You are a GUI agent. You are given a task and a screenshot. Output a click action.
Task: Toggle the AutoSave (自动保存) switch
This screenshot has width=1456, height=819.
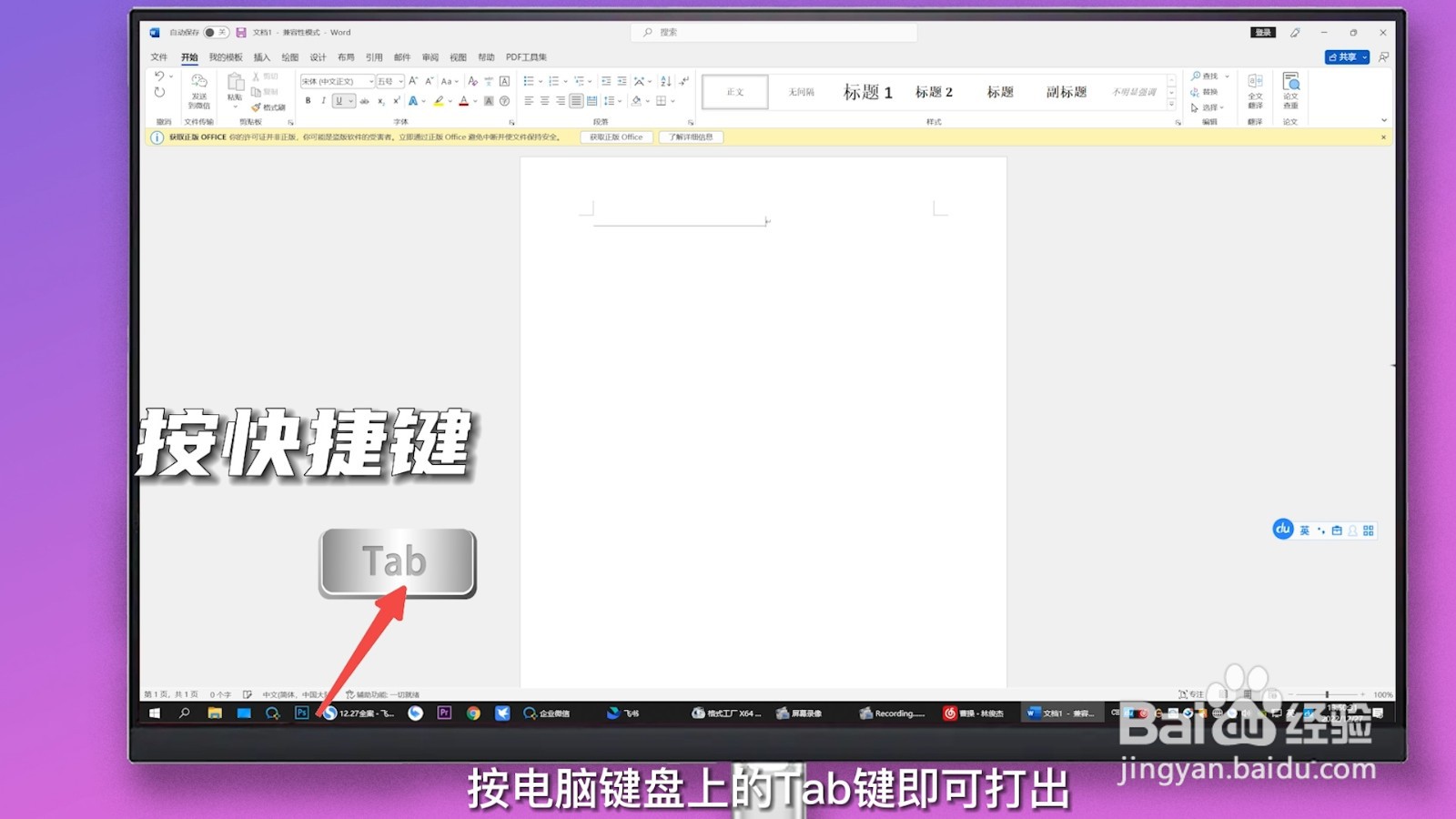point(216,33)
